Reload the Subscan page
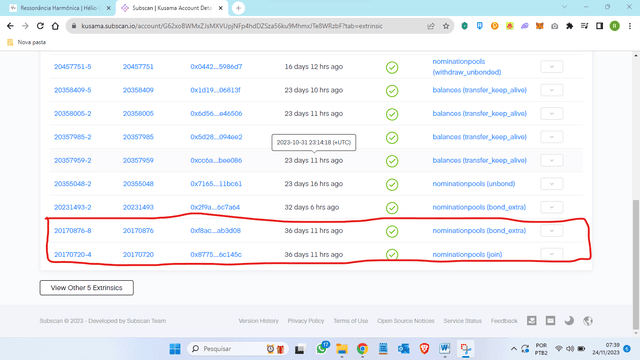 (x=40, y=26)
